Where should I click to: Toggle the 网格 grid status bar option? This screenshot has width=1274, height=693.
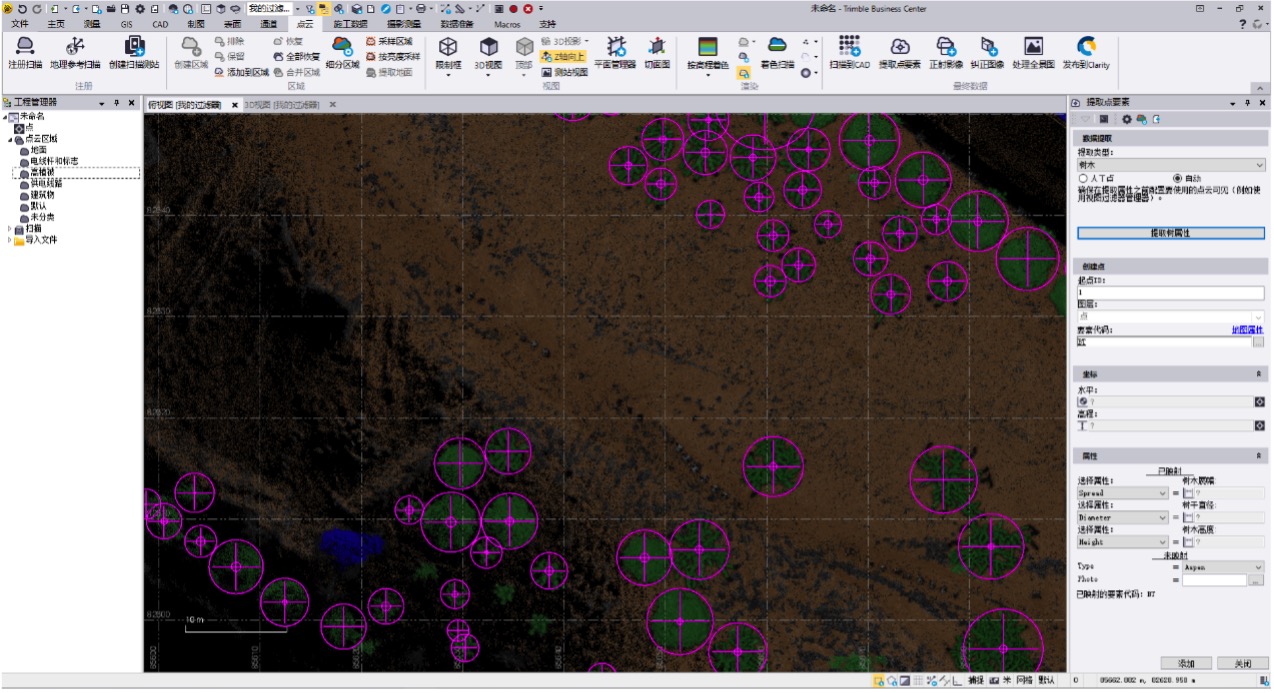[x=1024, y=680]
